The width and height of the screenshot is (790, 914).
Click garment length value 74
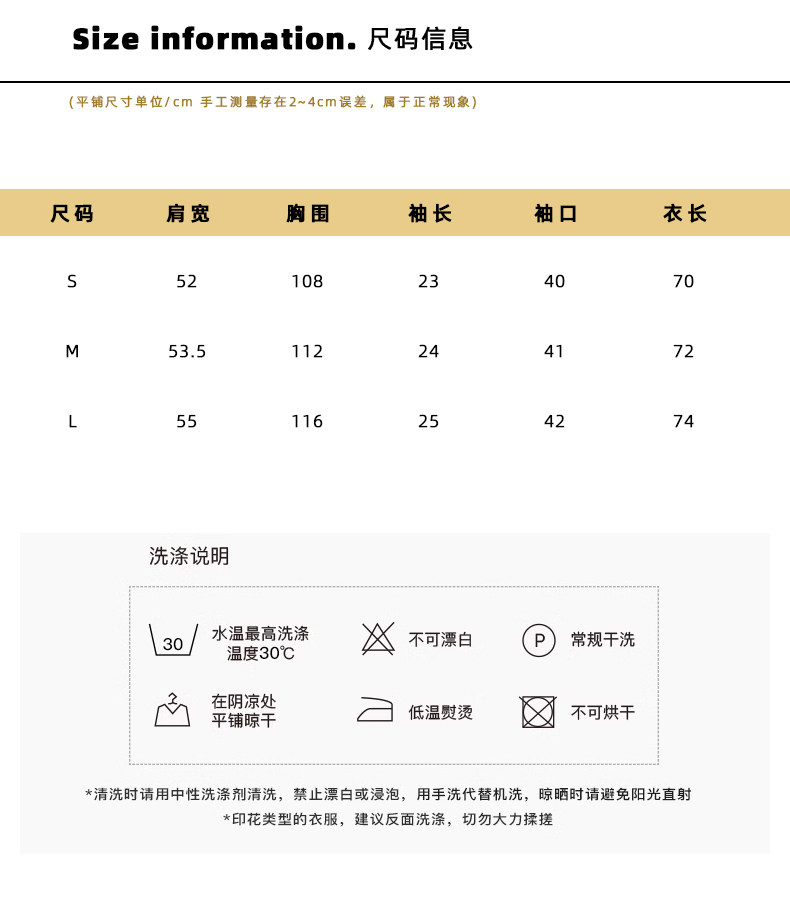[x=684, y=421]
